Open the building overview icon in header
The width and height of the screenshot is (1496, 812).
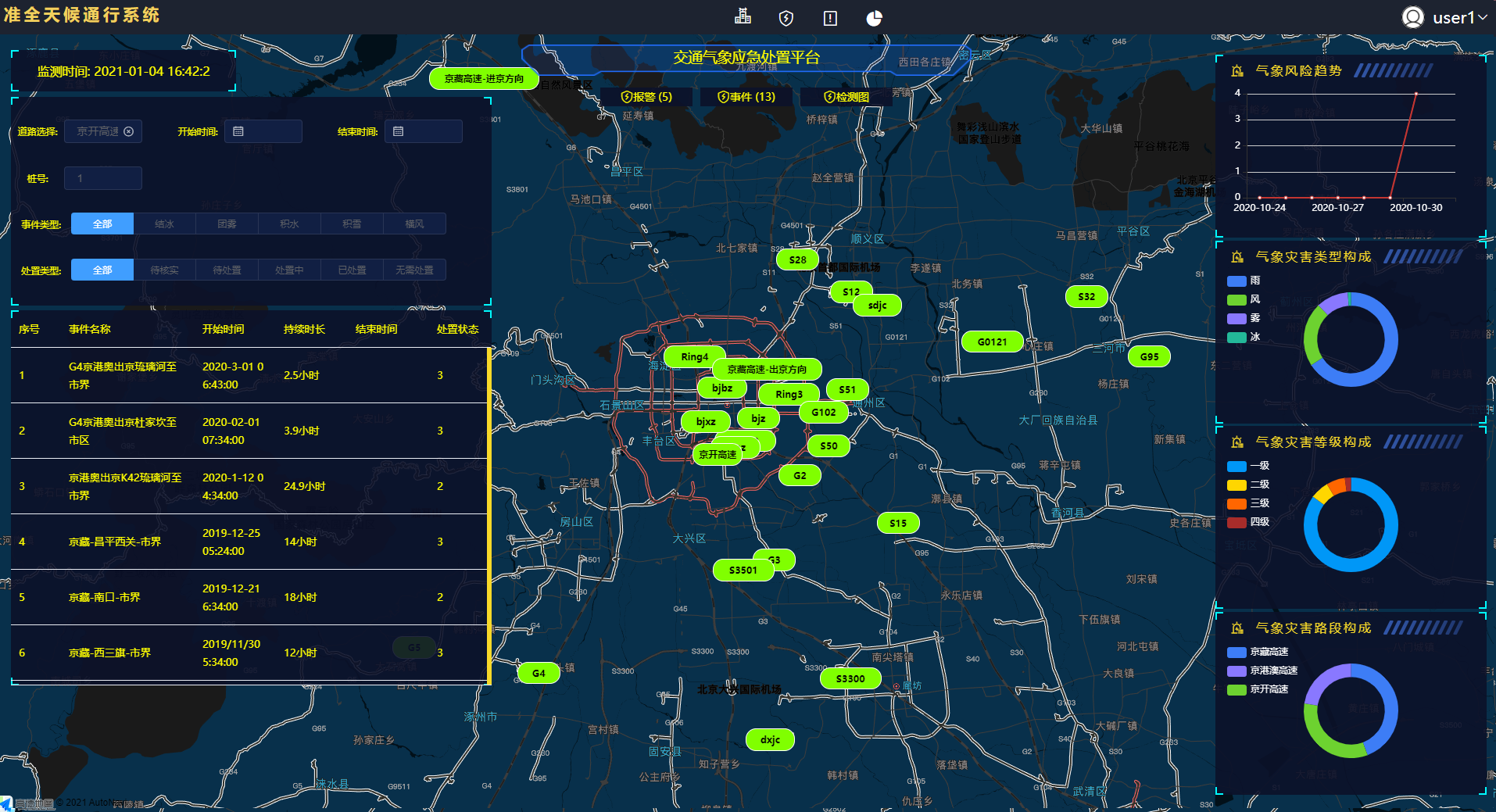tap(743, 16)
